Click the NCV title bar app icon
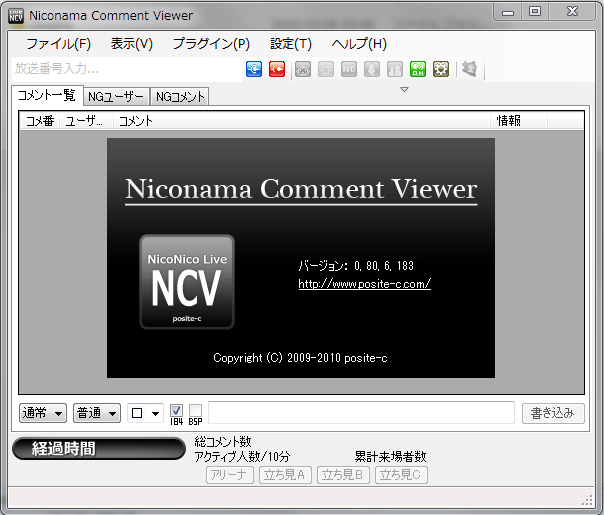604x515 pixels. [x=16, y=16]
